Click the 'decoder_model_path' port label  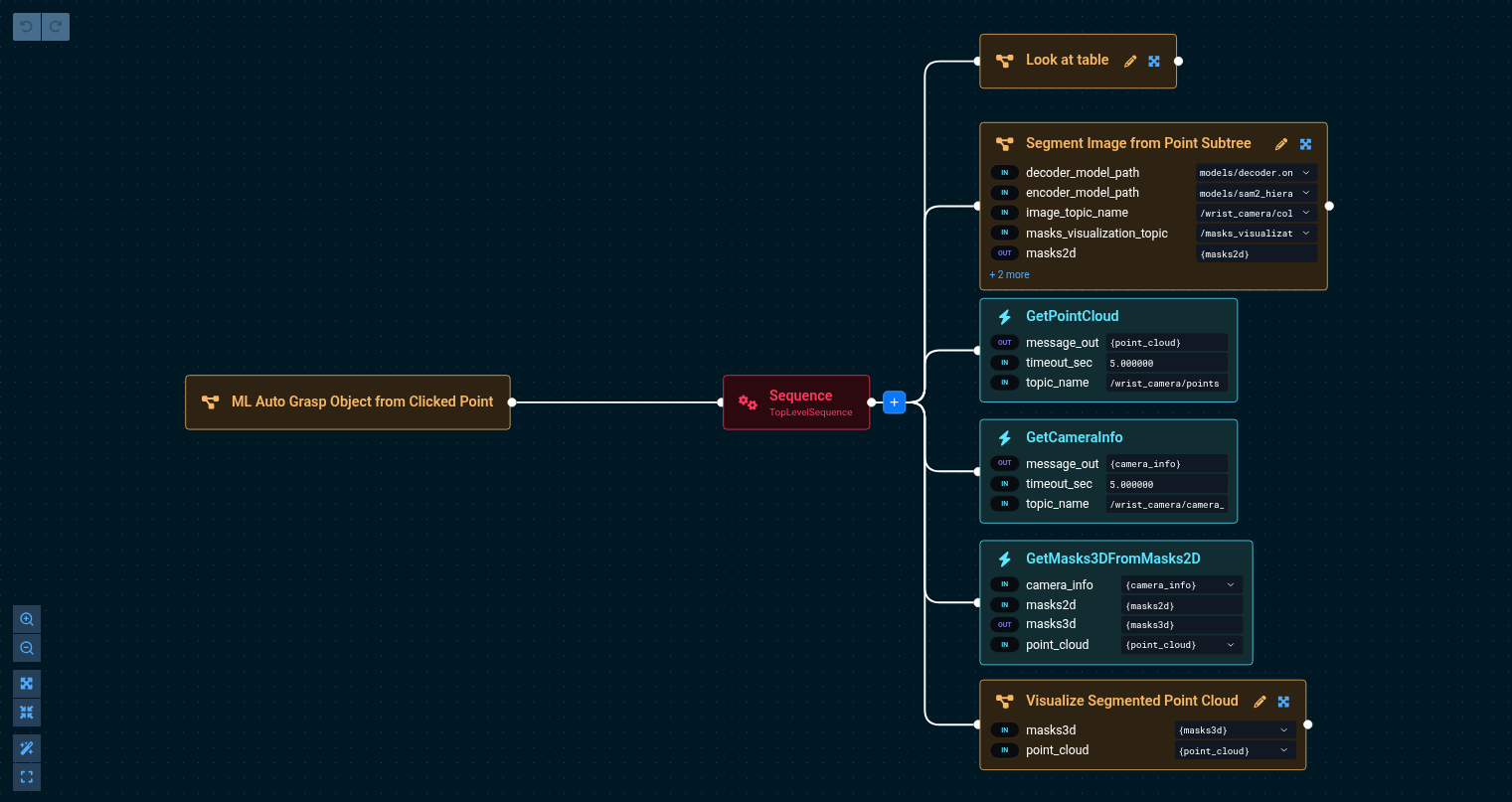pyautogui.click(x=1083, y=173)
